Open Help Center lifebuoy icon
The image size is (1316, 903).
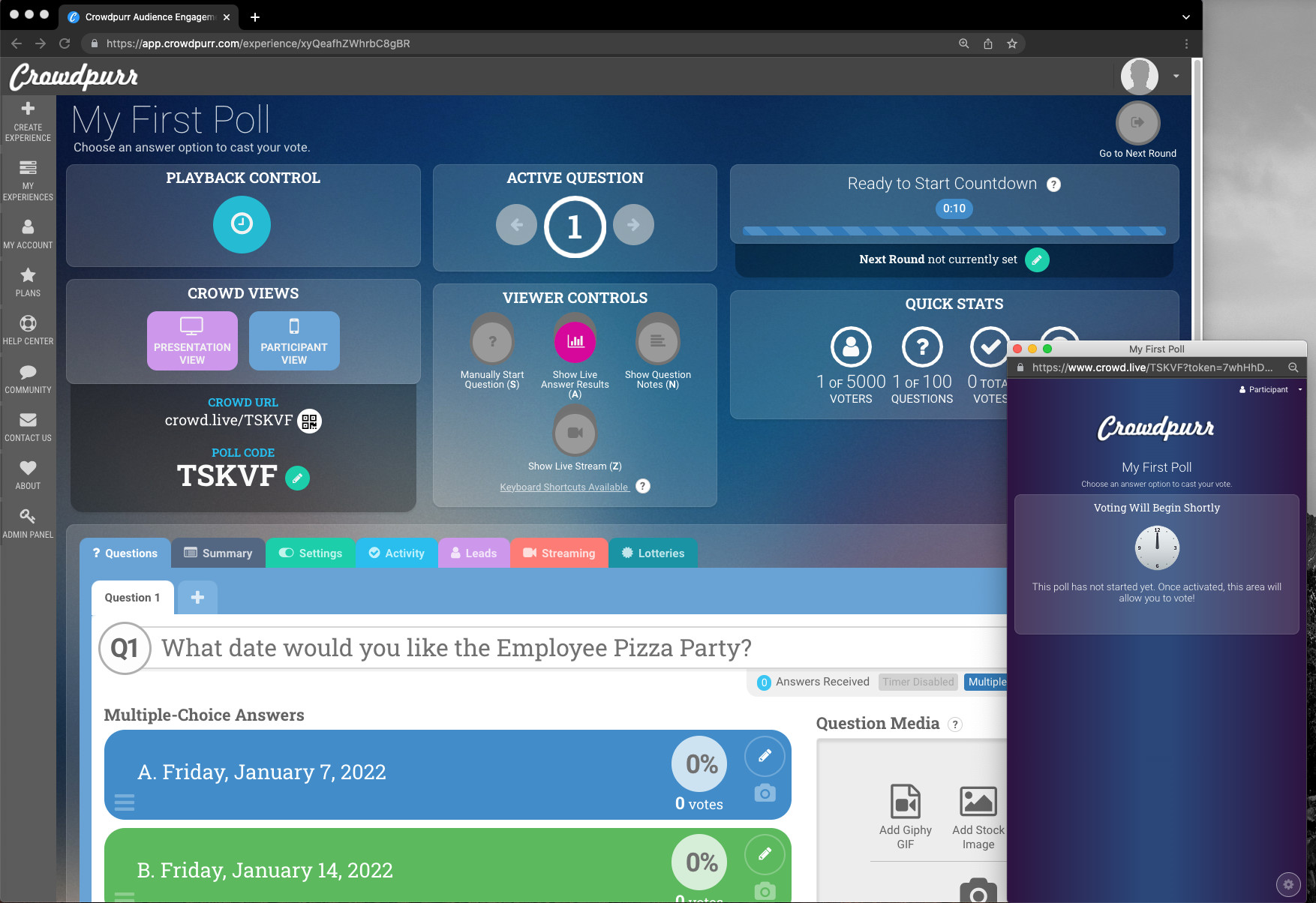(x=28, y=323)
